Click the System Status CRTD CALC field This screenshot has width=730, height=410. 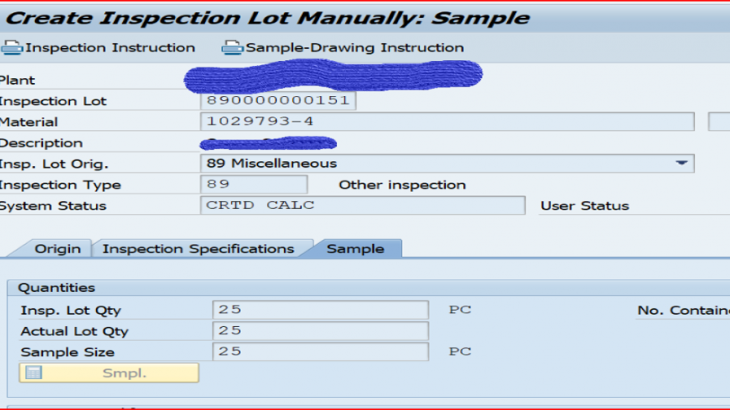coord(362,206)
